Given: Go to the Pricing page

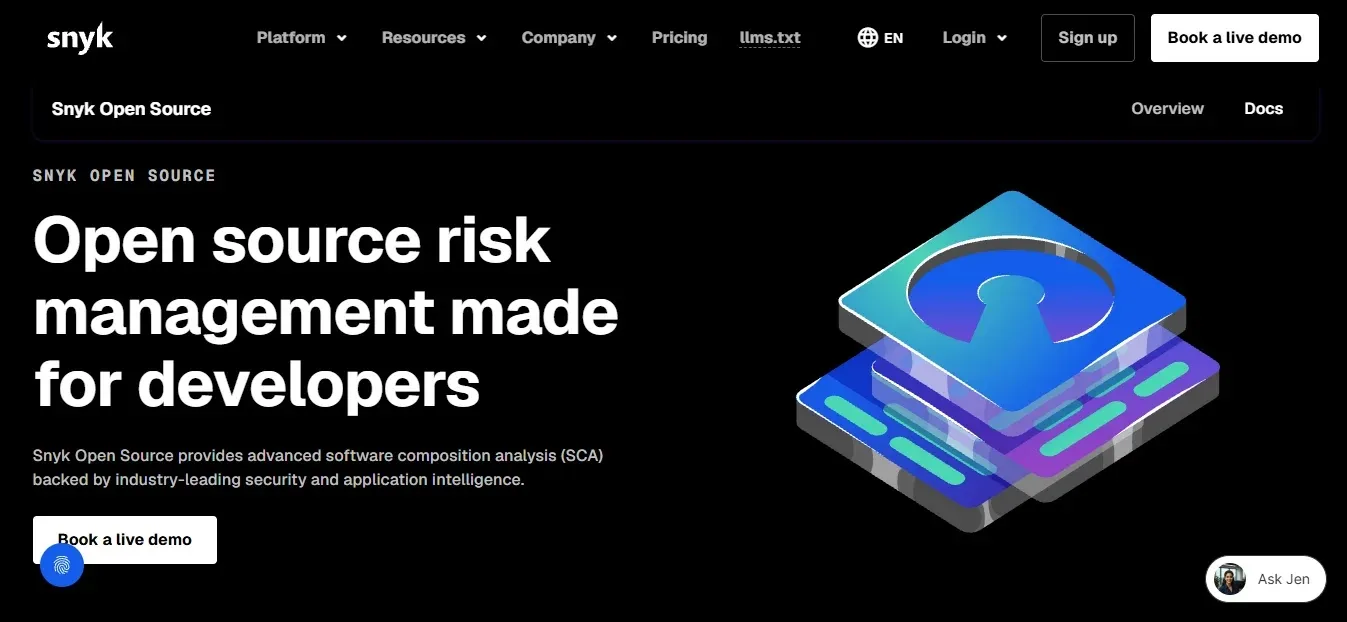Looking at the screenshot, I should coord(679,38).
